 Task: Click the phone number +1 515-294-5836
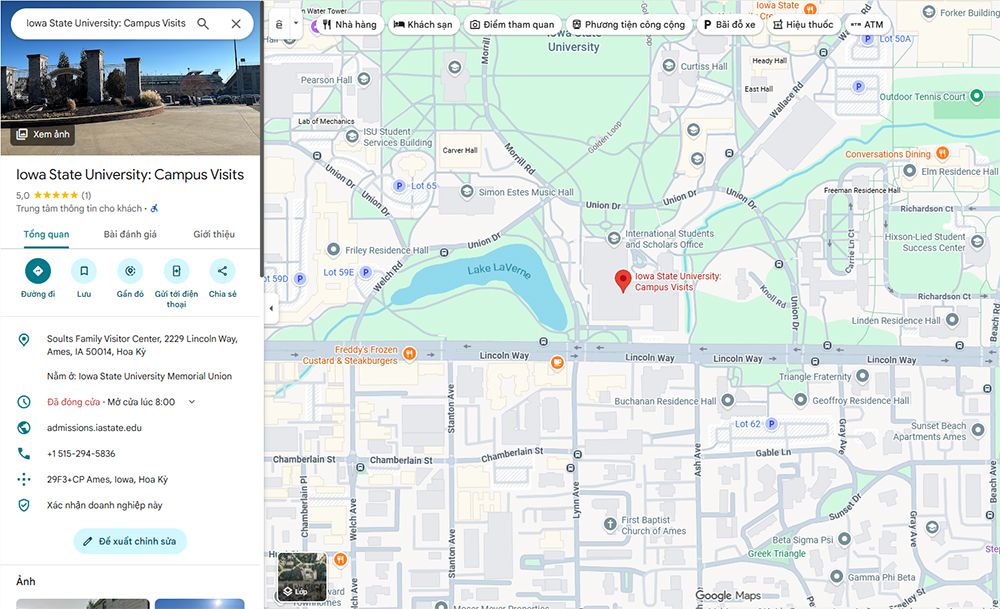point(81,453)
